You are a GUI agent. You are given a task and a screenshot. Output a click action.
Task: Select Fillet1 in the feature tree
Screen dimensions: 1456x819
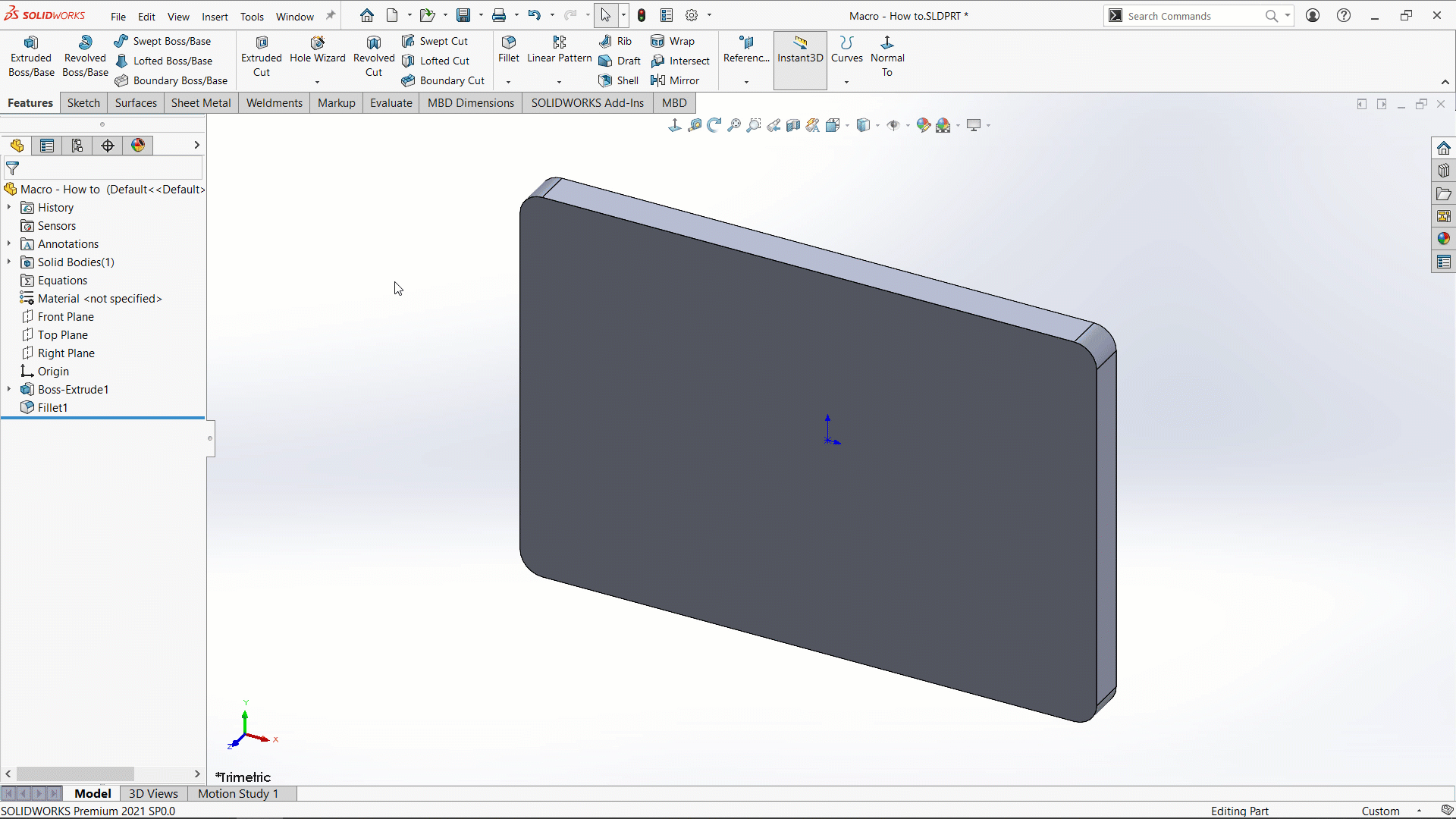point(52,407)
